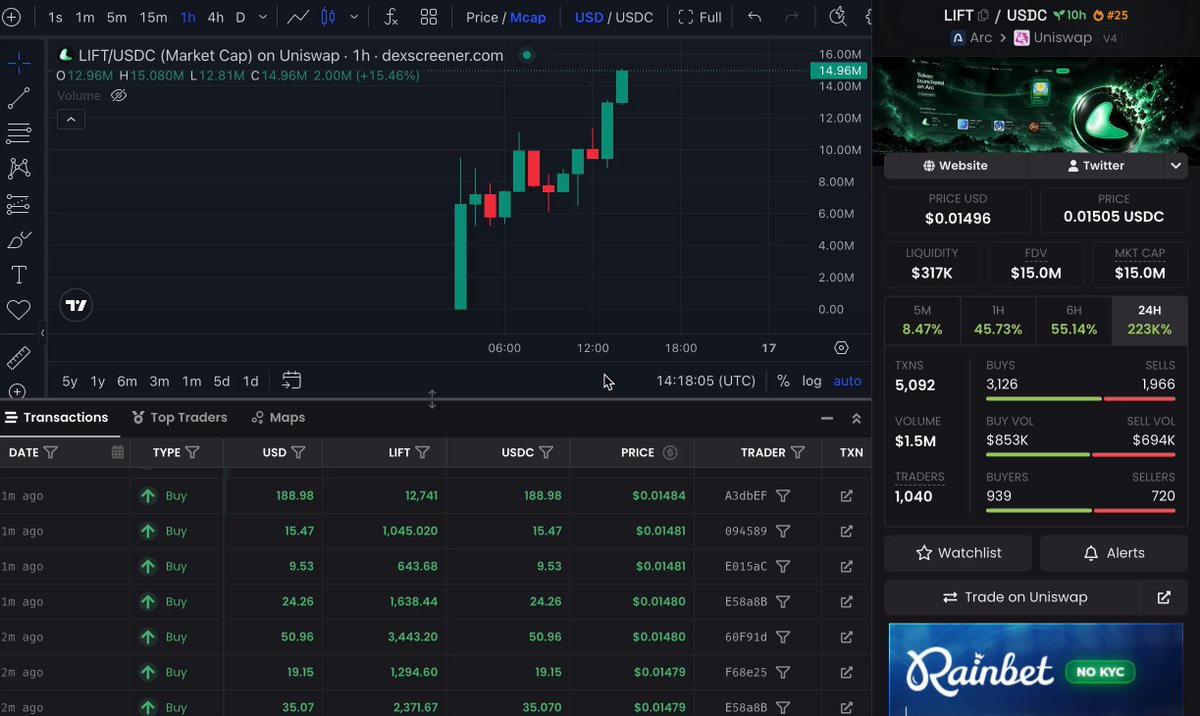Image resolution: width=1200 pixels, height=716 pixels.
Task: Open the DATE column filter
Action: click(51, 452)
